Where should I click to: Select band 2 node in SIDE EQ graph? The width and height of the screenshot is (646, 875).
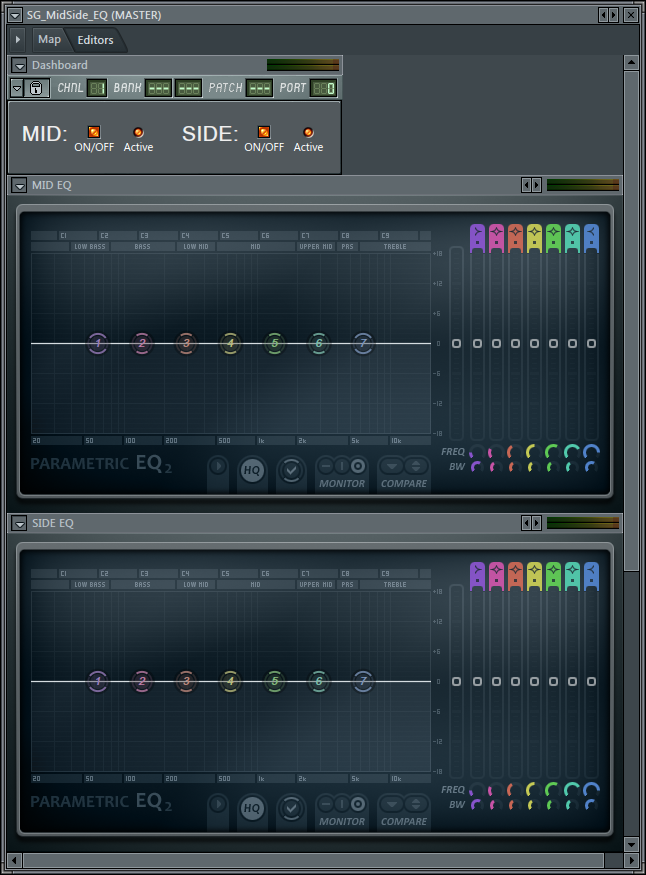pyautogui.click(x=142, y=681)
